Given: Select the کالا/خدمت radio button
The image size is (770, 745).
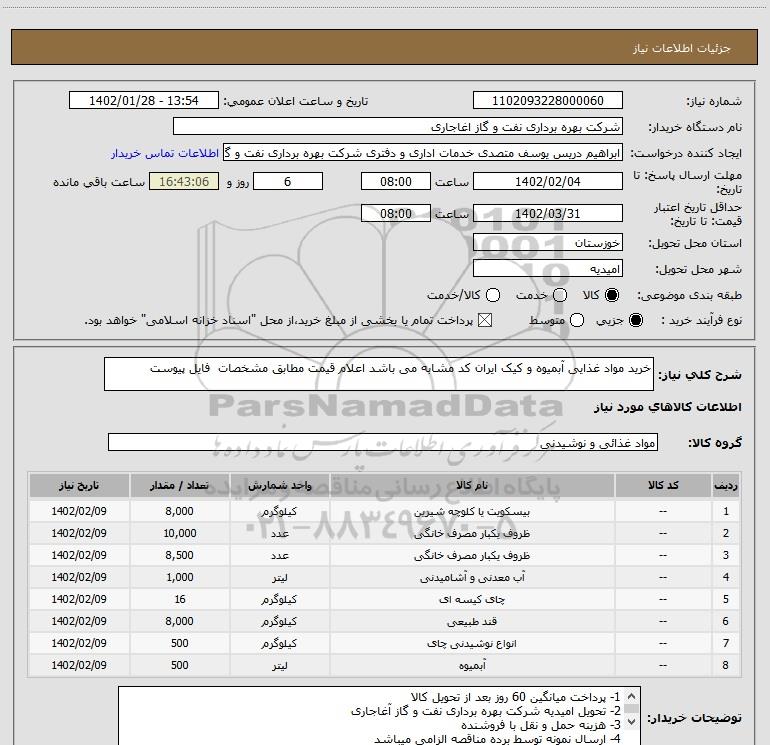Looking at the screenshot, I should click(x=493, y=295).
